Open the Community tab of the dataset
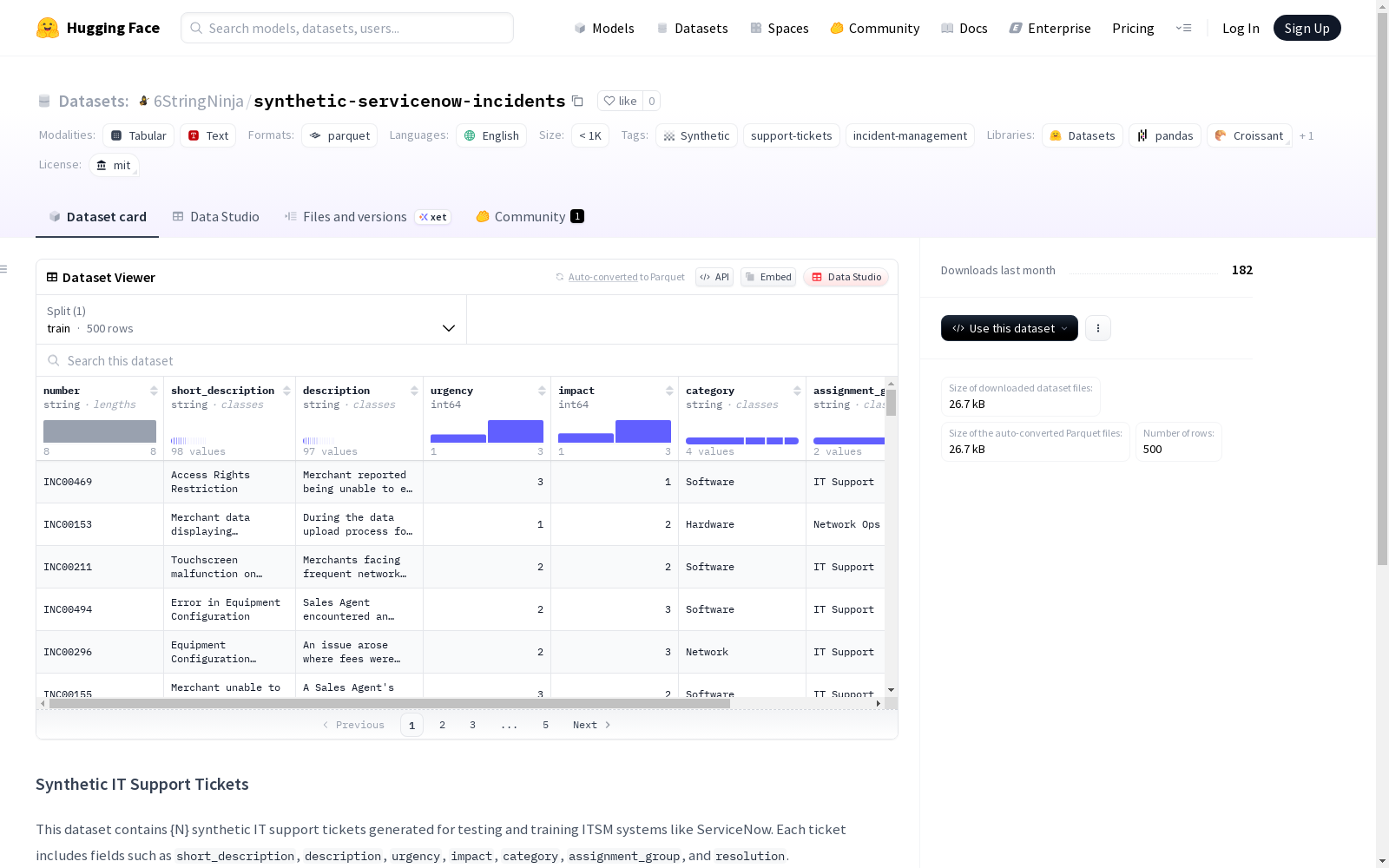This screenshot has width=1389, height=868. pyautogui.click(x=530, y=217)
